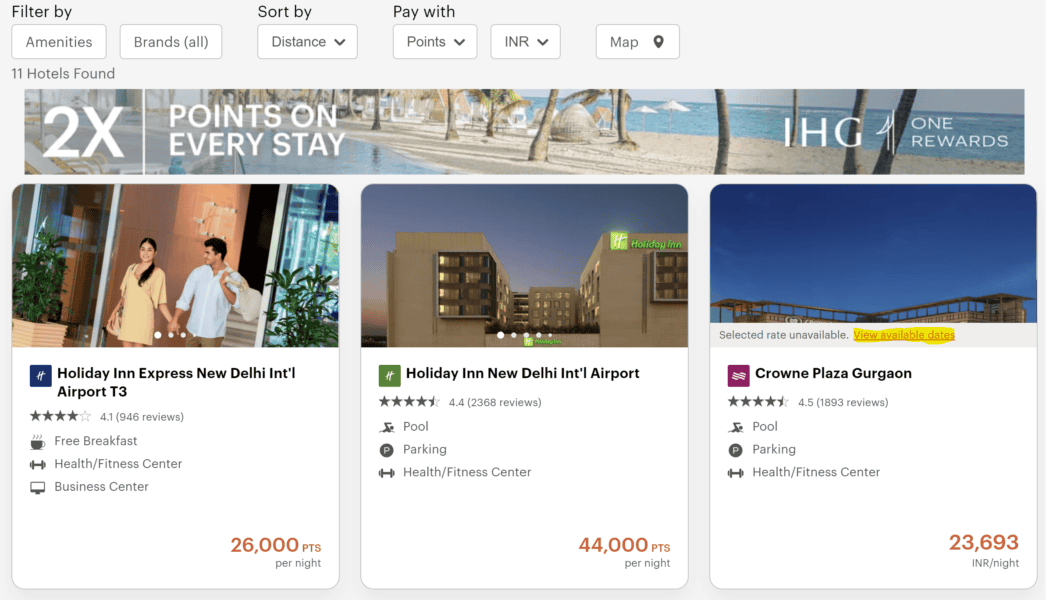Viewport: 1046px width, 600px height.
Task: Open the Amenities filter
Action: [x=58, y=41]
